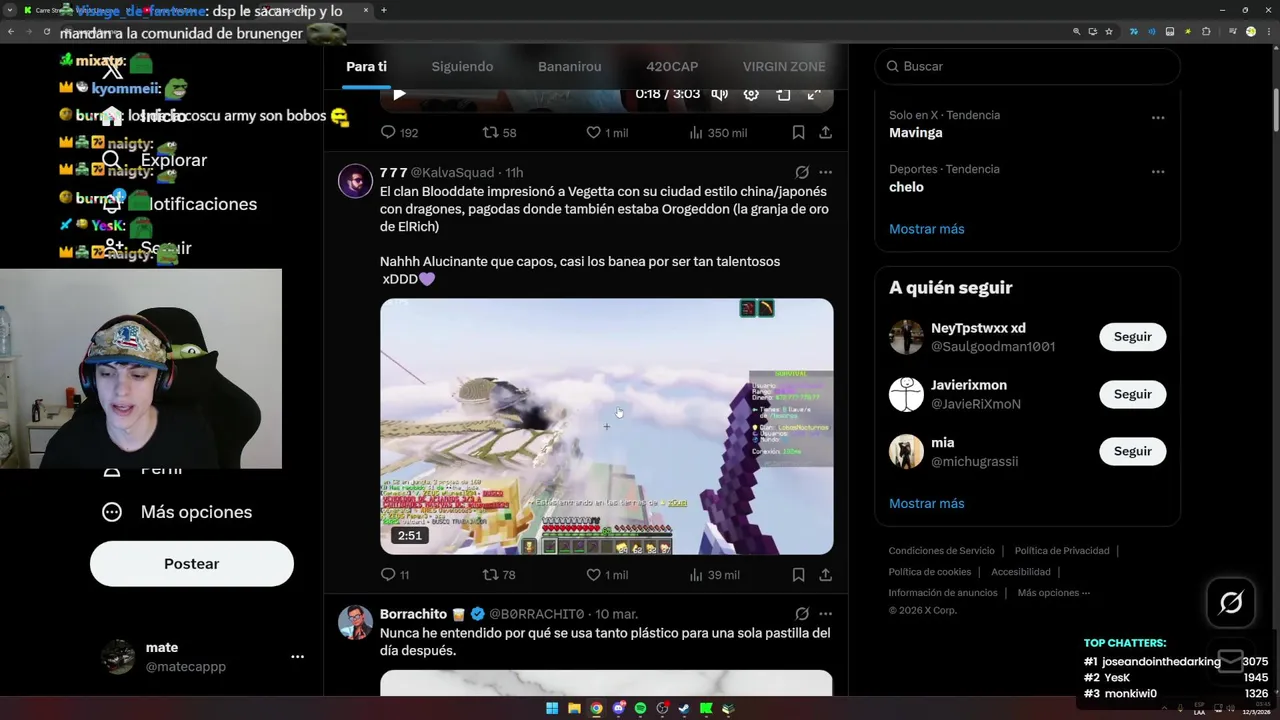
Task: Open File Explorer from the taskbar
Action: point(574,709)
